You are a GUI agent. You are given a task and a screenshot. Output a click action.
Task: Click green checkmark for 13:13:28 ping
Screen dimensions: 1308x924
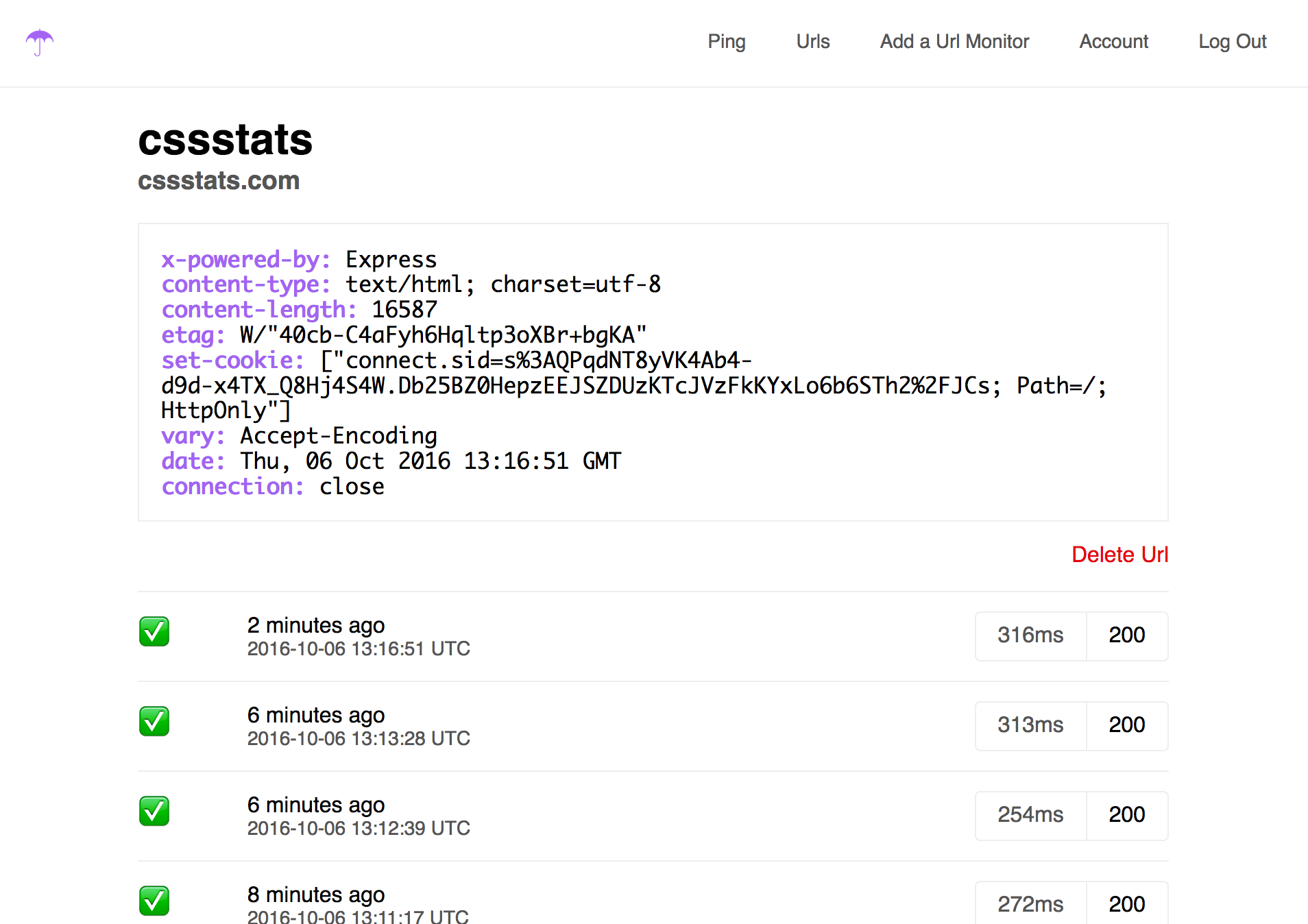pyautogui.click(x=154, y=721)
